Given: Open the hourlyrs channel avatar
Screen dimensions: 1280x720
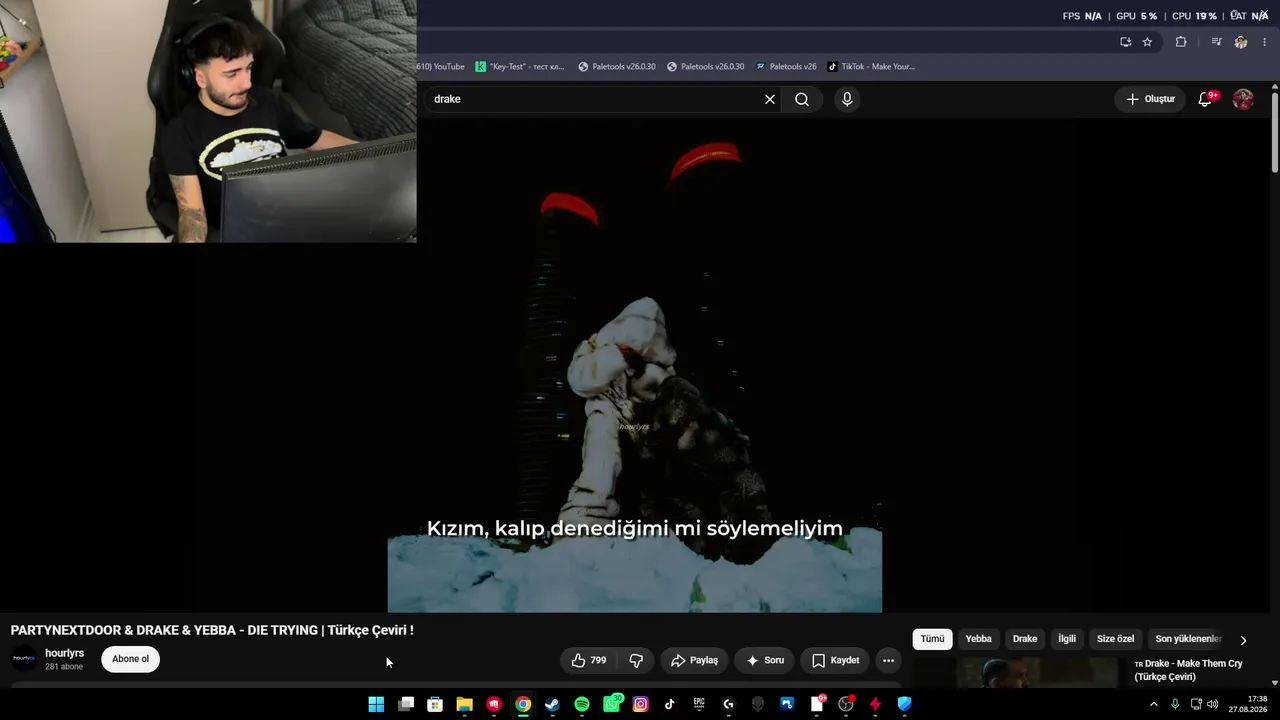Looking at the screenshot, I should (24, 659).
